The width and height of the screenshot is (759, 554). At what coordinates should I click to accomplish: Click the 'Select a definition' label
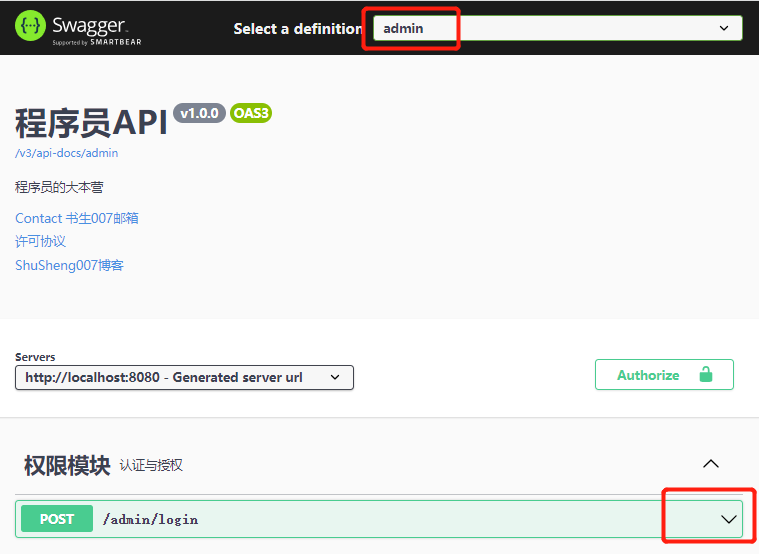(298, 29)
